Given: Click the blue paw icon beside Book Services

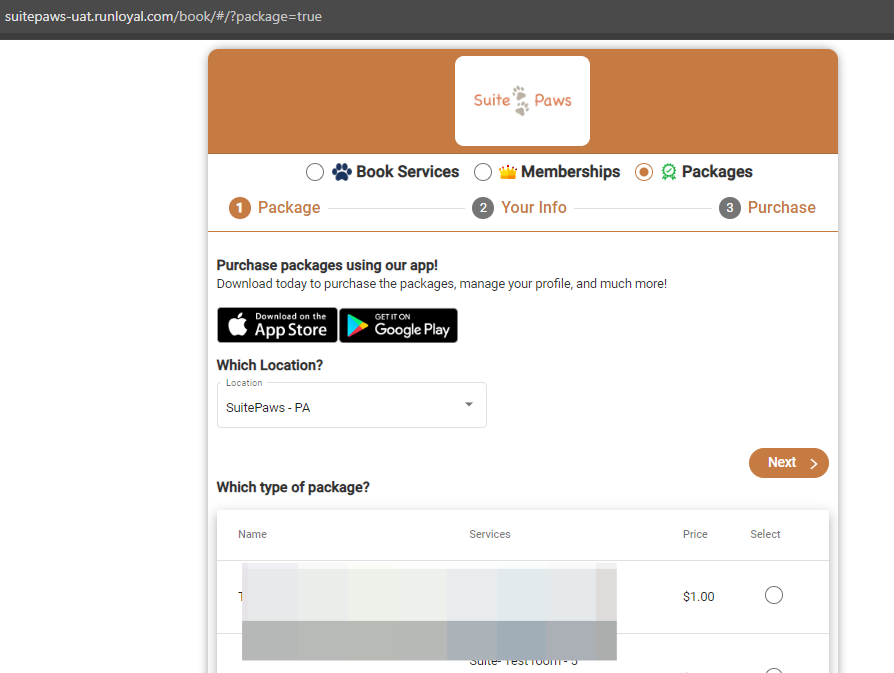Looking at the screenshot, I should [342, 172].
